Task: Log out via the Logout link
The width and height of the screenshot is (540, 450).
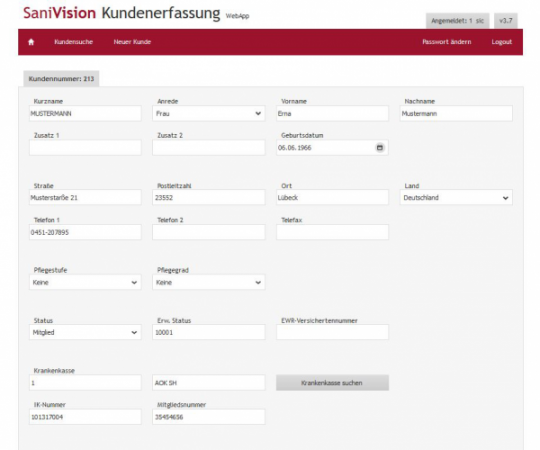Action: pos(501,42)
